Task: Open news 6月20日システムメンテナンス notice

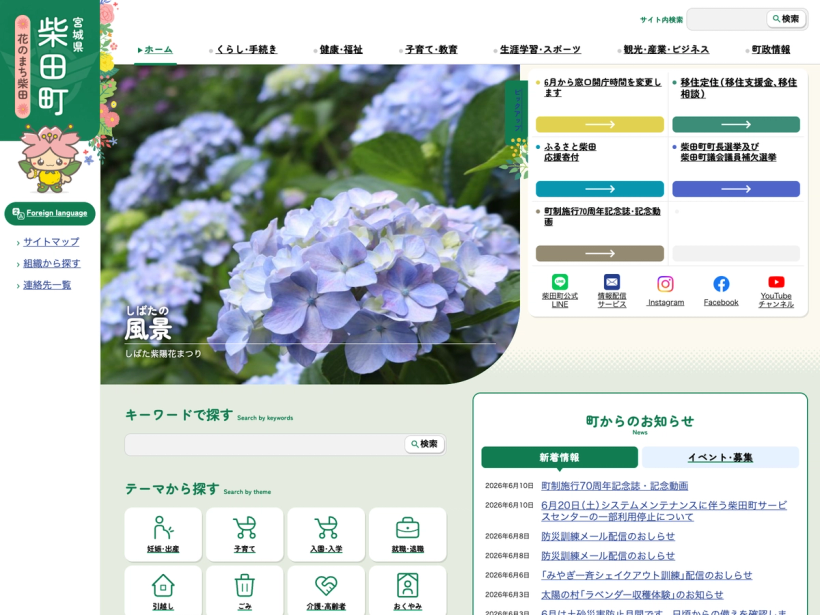Action: point(664,511)
